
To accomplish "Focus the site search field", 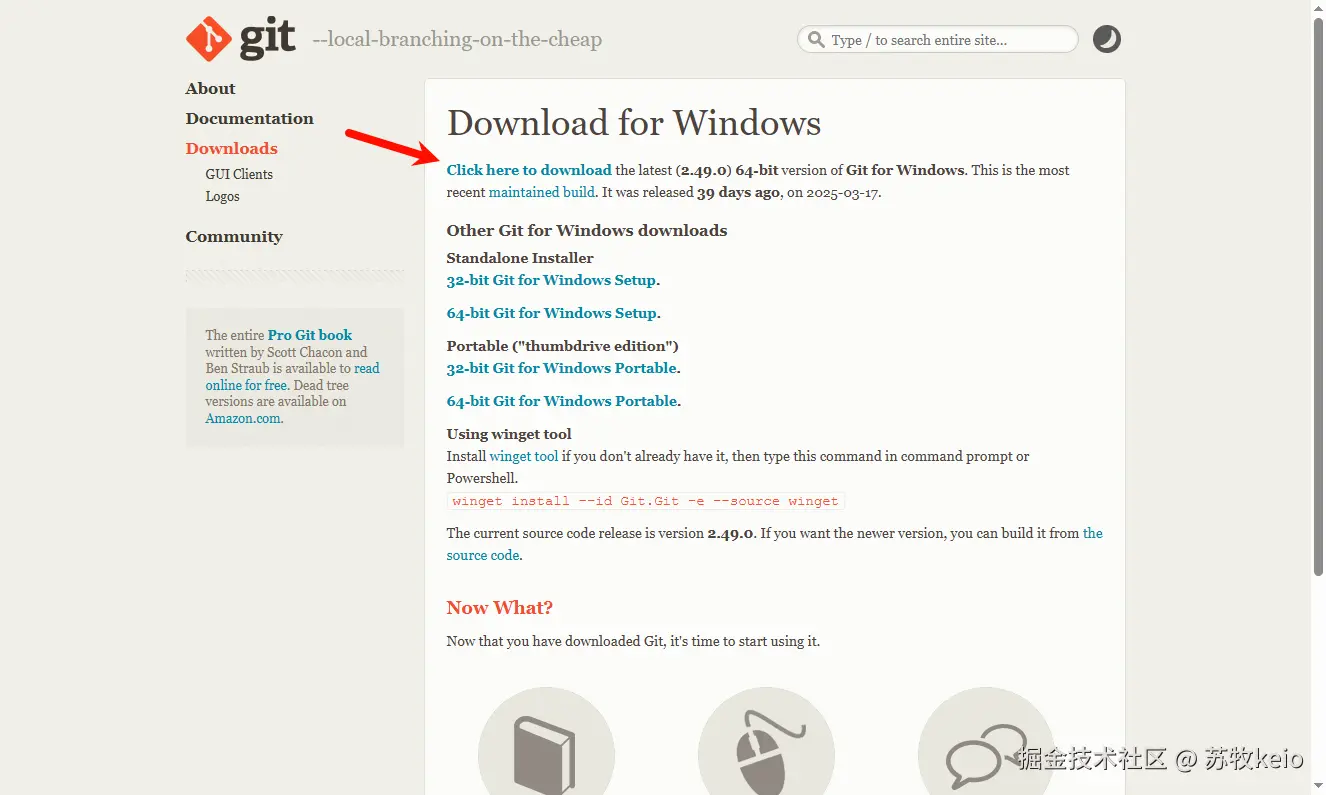I will 938,40.
